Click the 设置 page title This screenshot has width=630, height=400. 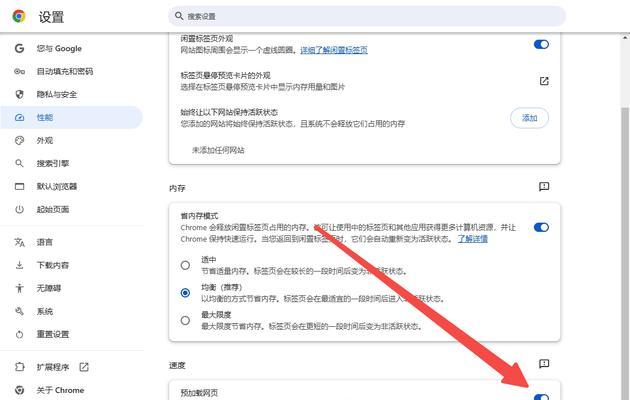click(x=51, y=17)
